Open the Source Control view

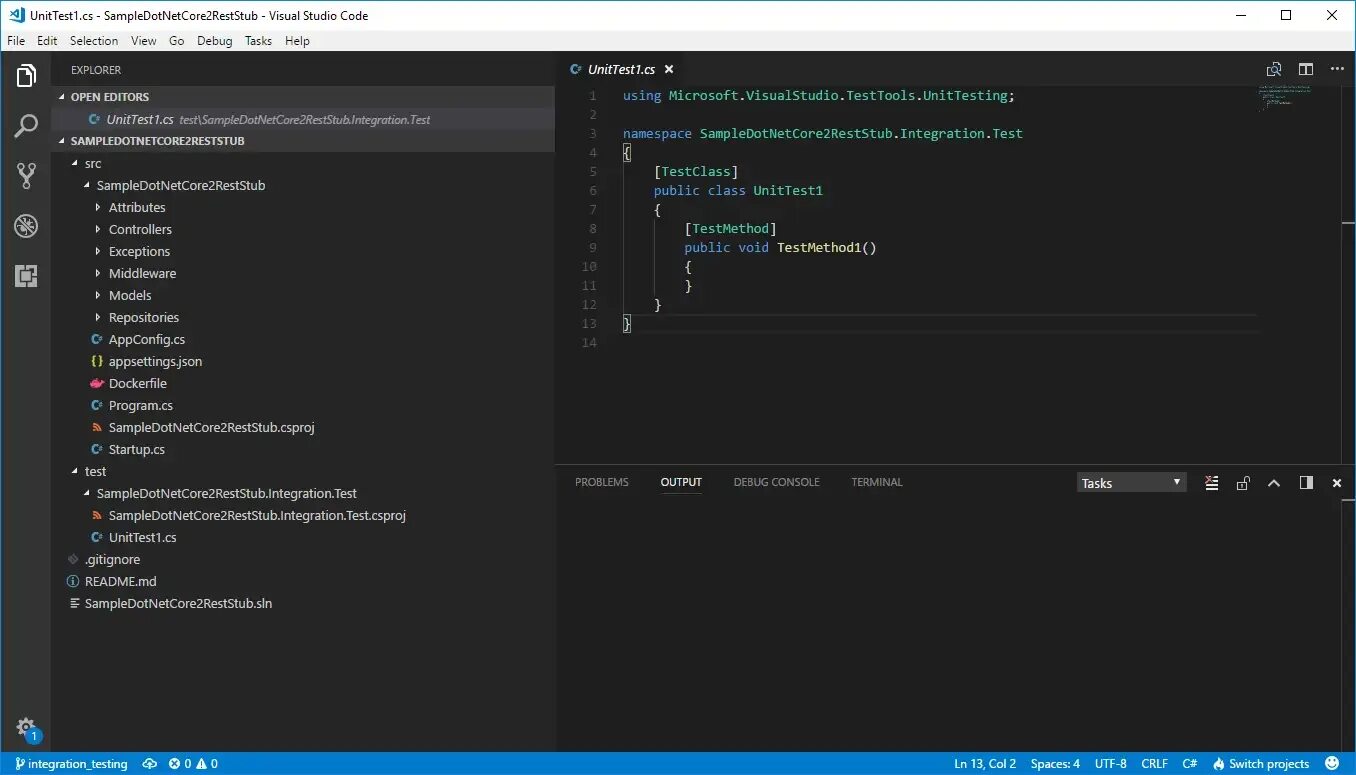pos(26,176)
